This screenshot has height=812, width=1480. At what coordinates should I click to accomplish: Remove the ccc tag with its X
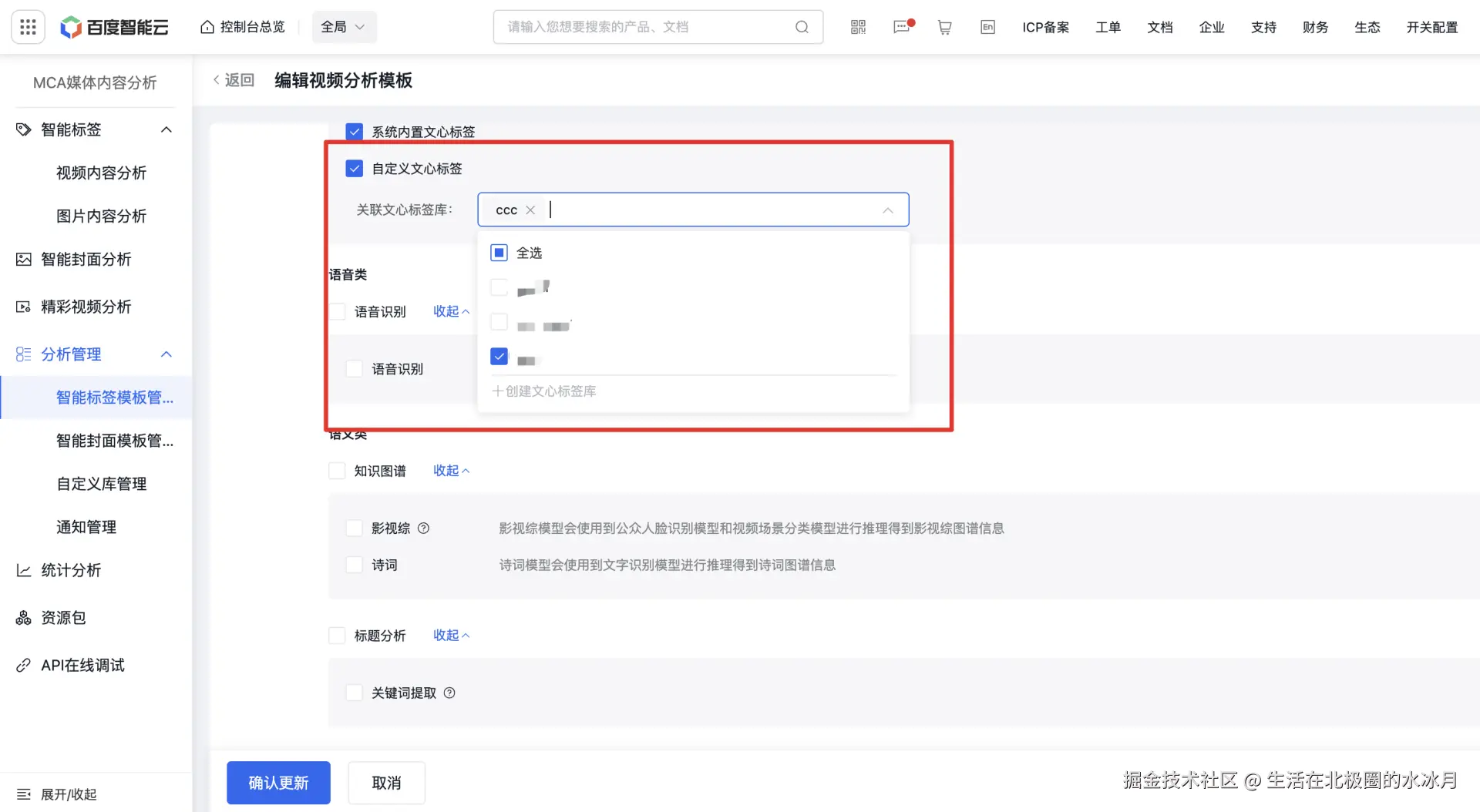530,210
